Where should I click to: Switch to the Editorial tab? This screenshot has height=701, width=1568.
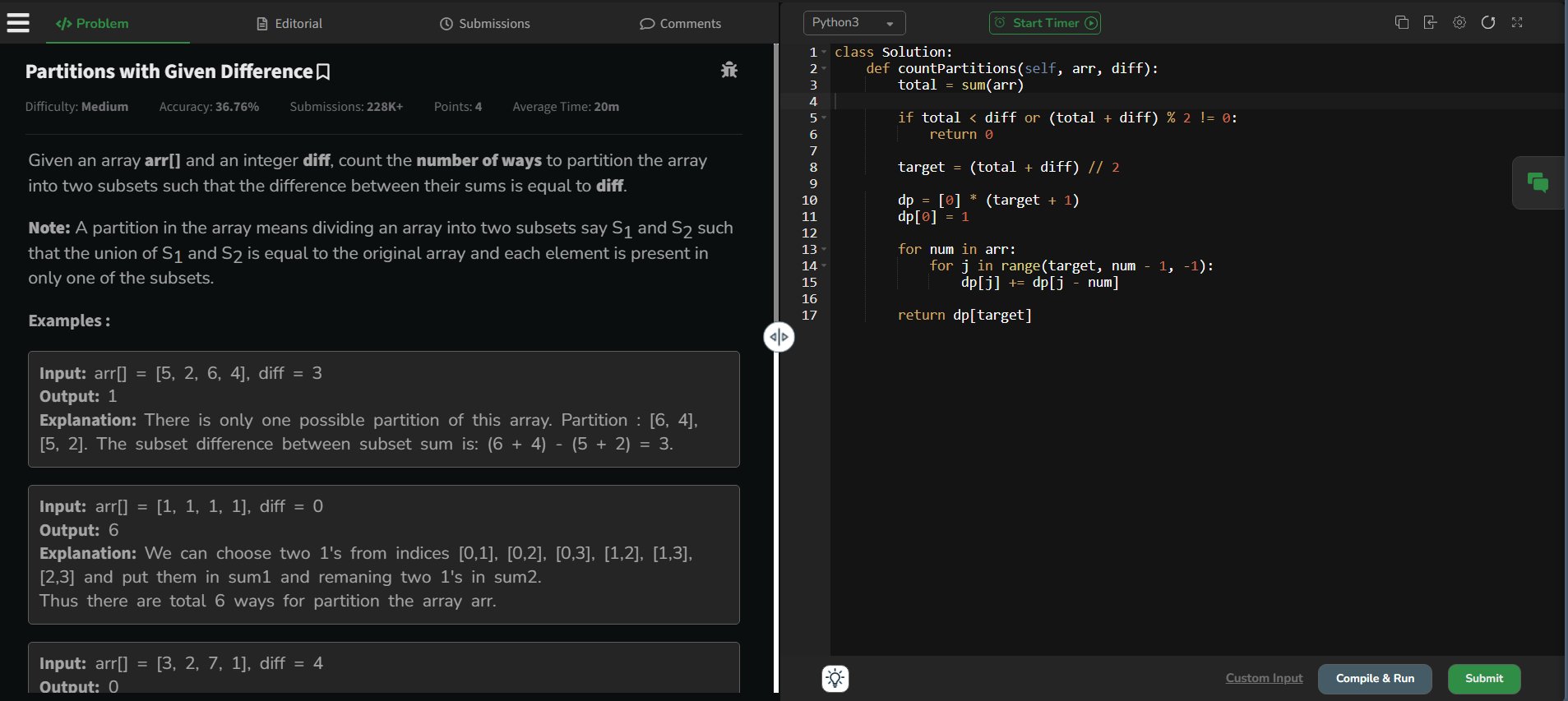coord(289,24)
